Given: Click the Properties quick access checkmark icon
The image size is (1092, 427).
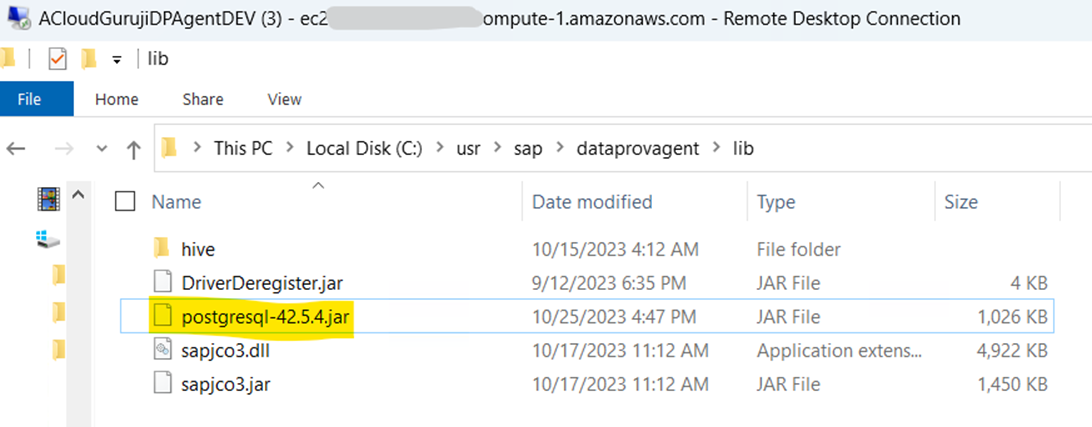Looking at the screenshot, I should click(x=57, y=59).
